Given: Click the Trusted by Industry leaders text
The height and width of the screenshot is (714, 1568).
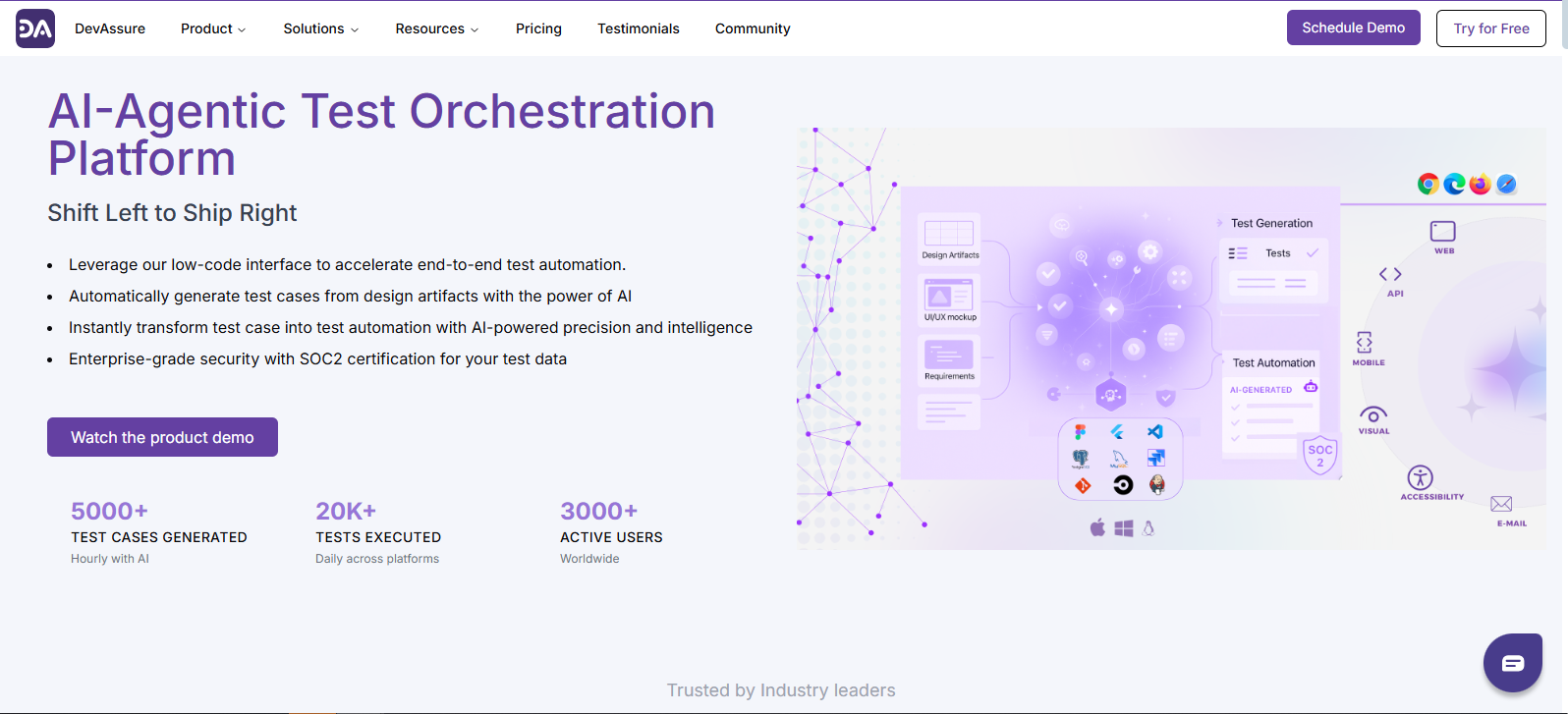Looking at the screenshot, I should tap(781, 690).
